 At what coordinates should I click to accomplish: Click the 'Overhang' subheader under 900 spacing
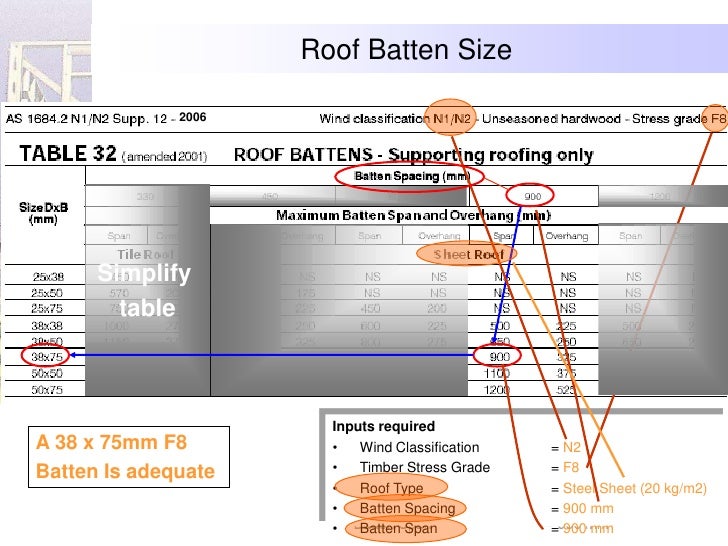click(x=566, y=236)
